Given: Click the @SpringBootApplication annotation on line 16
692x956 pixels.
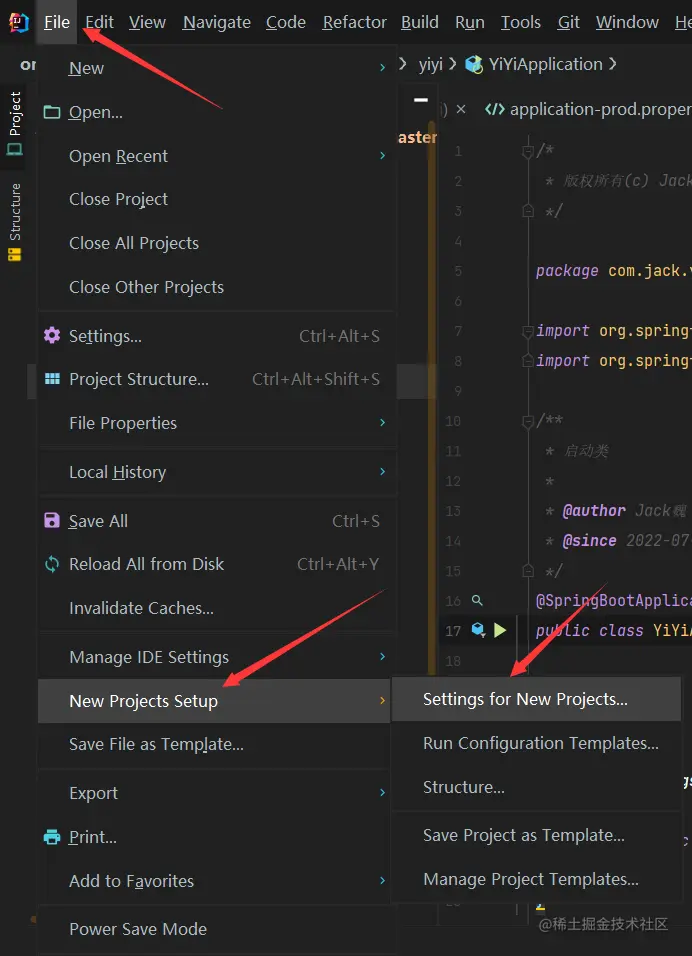Looking at the screenshot, I should tap(613, 601).
